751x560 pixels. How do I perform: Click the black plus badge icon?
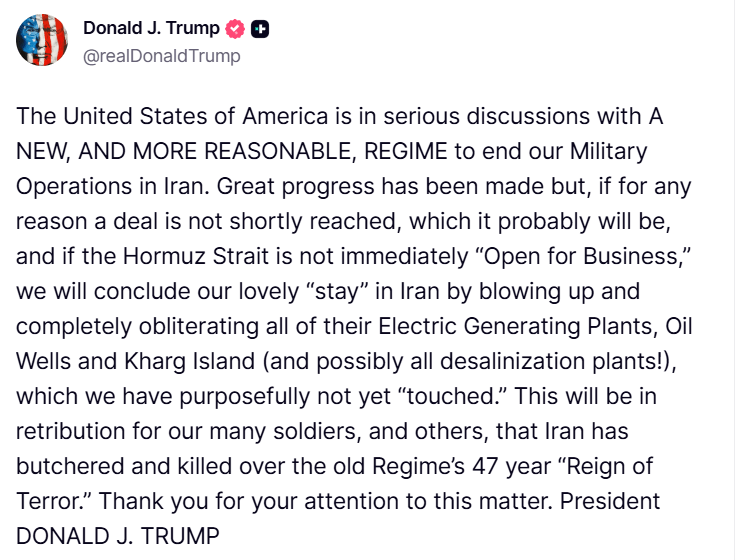(x=259, y=30)
